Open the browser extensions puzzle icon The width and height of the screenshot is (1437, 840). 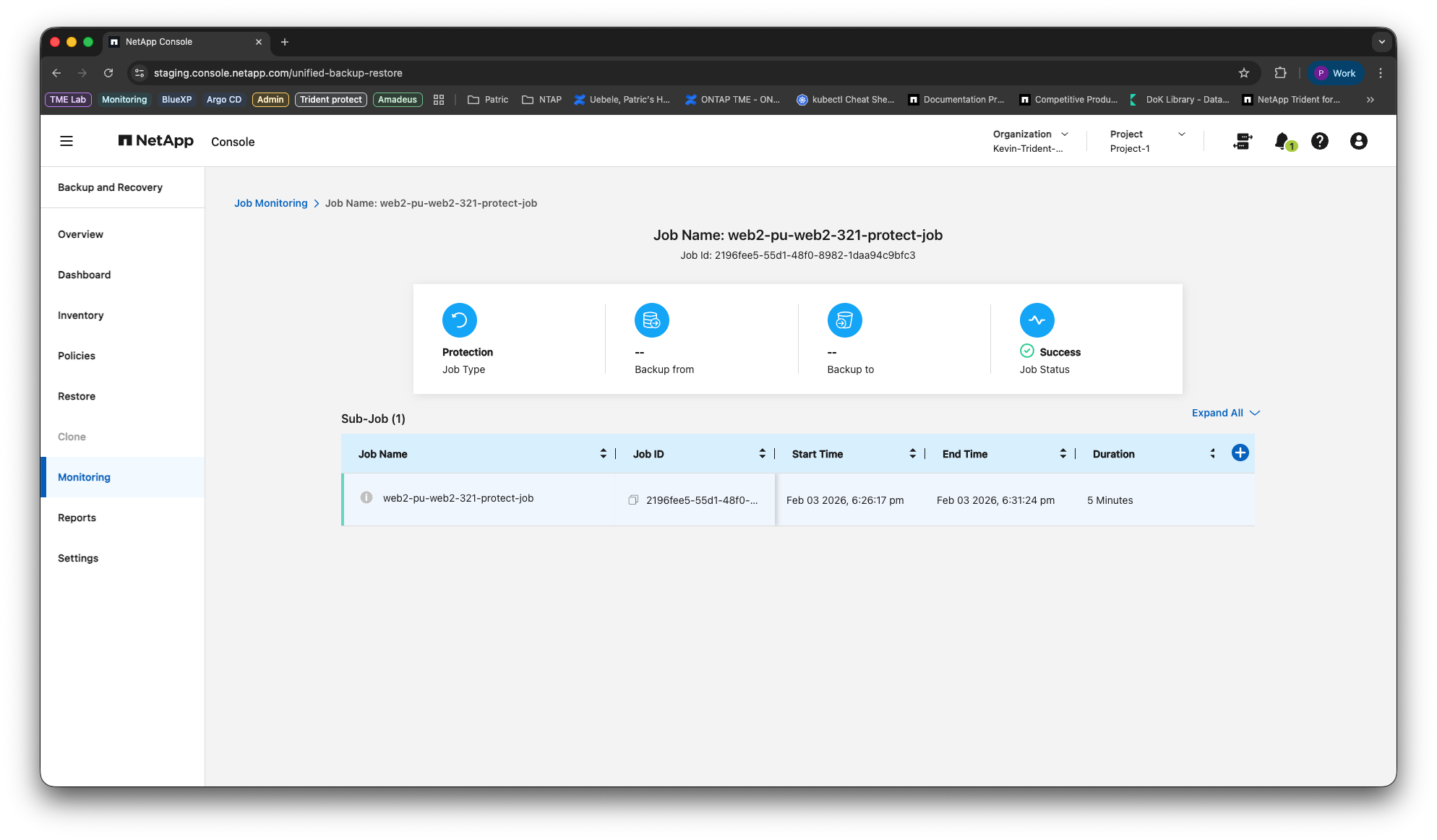coord(1281,73)
